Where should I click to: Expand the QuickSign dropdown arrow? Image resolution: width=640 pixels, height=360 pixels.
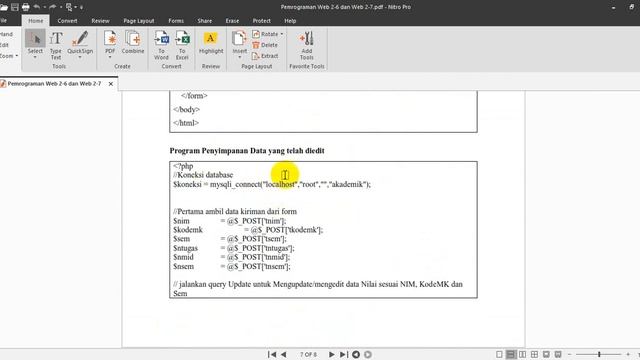(80, 57)
